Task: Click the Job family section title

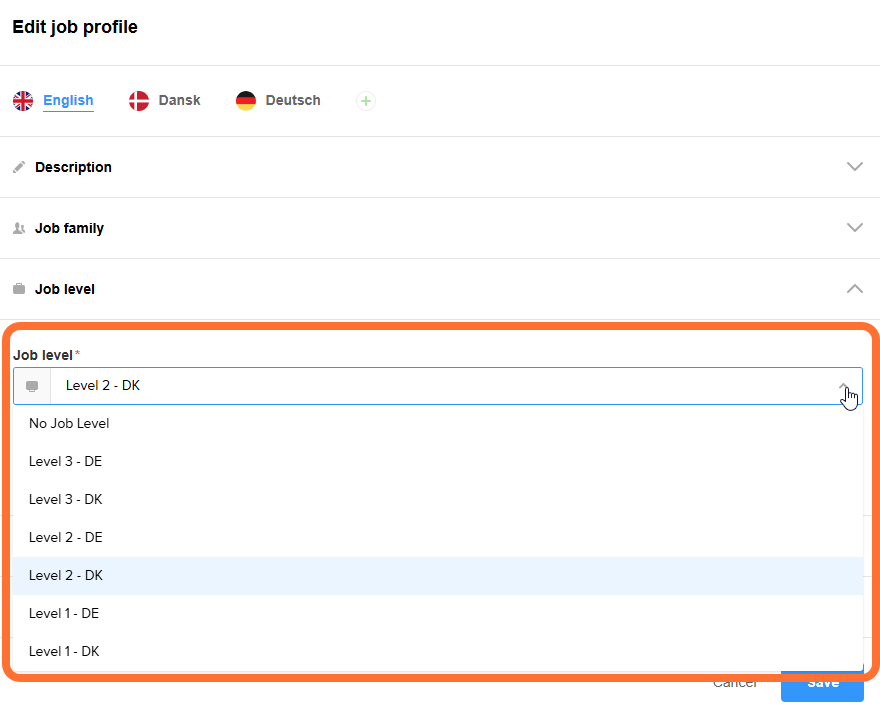Action: click(70, 228)
